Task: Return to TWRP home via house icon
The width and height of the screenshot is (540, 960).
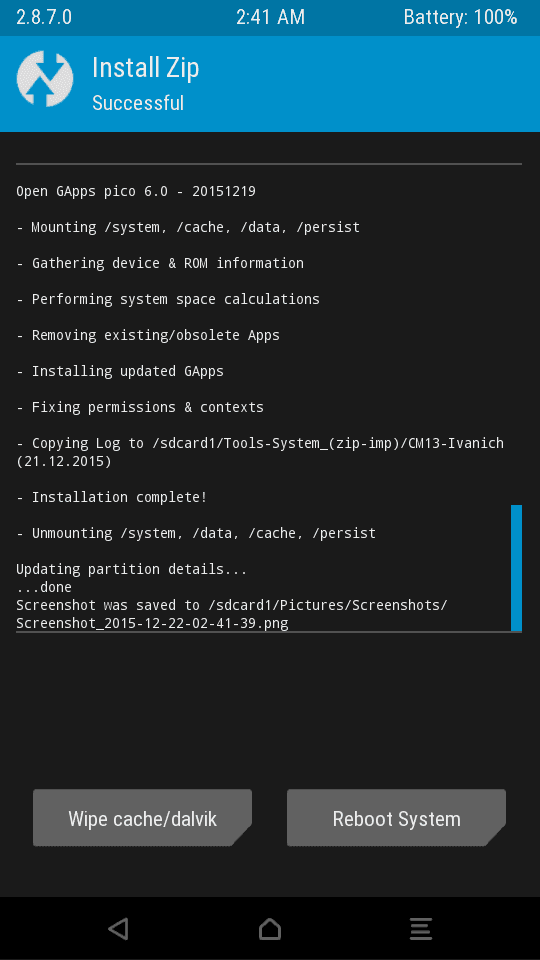Action: (270, 929)
